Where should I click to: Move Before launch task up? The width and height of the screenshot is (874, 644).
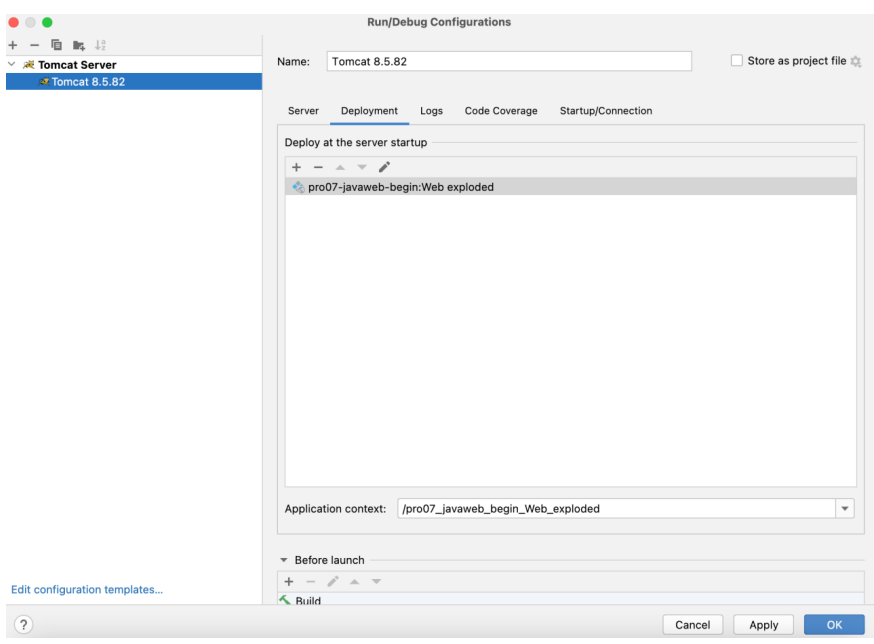pos(355,582)
